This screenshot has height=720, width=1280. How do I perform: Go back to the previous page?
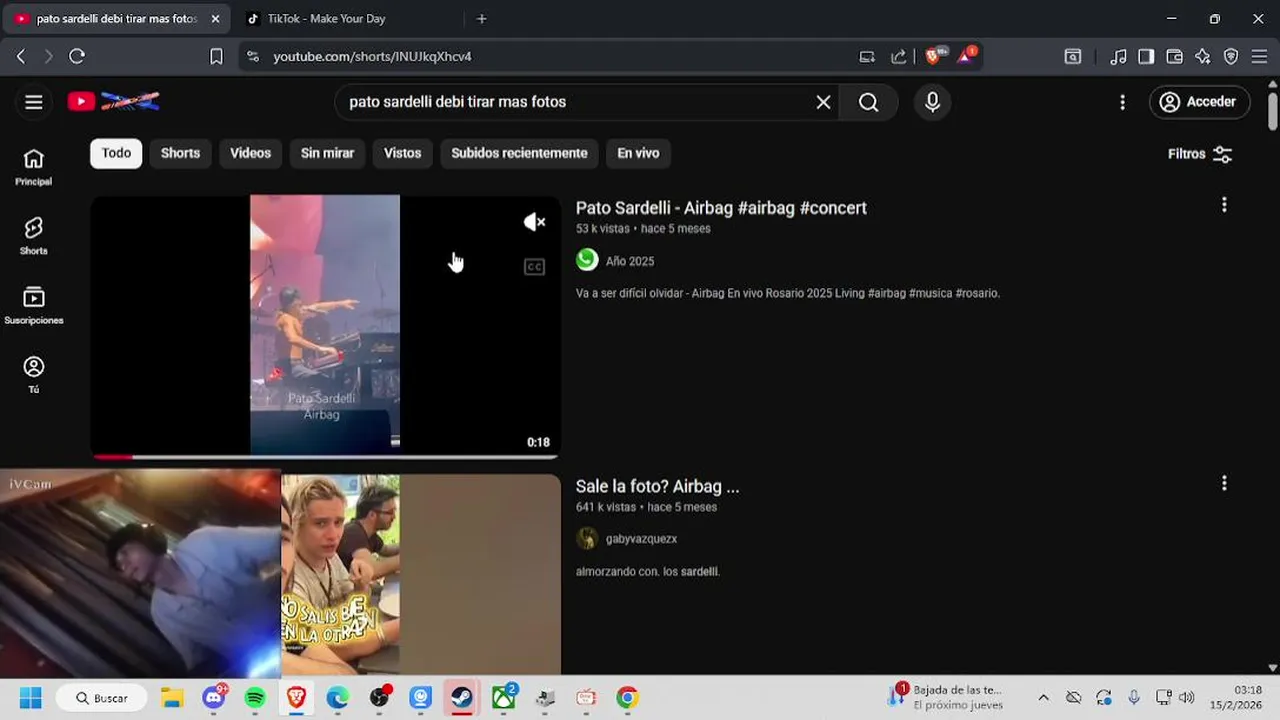(21, 57)
